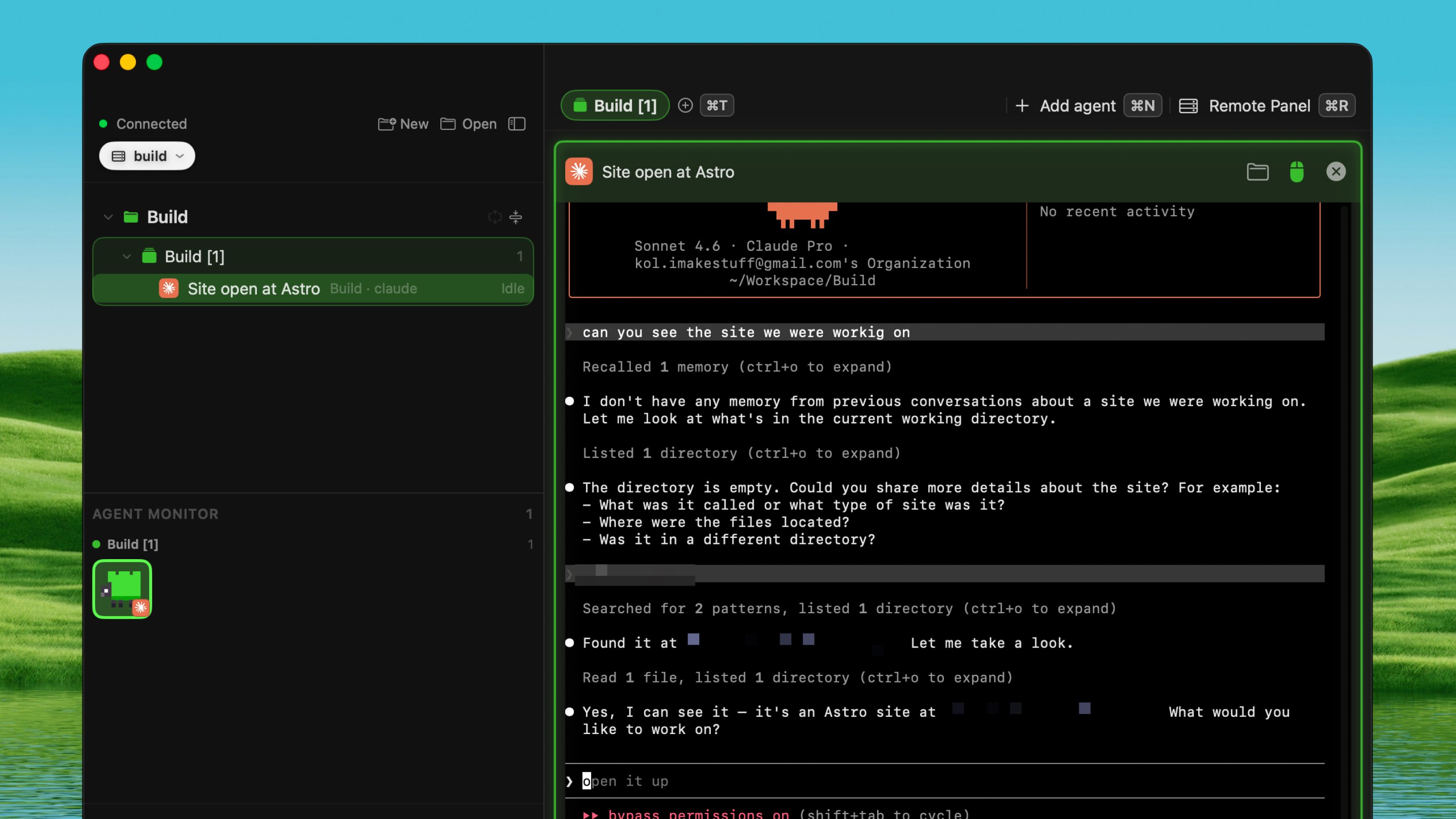Click the New workspace button
The width and height of the screenshot is (1456, 819).
pos(402,124)
